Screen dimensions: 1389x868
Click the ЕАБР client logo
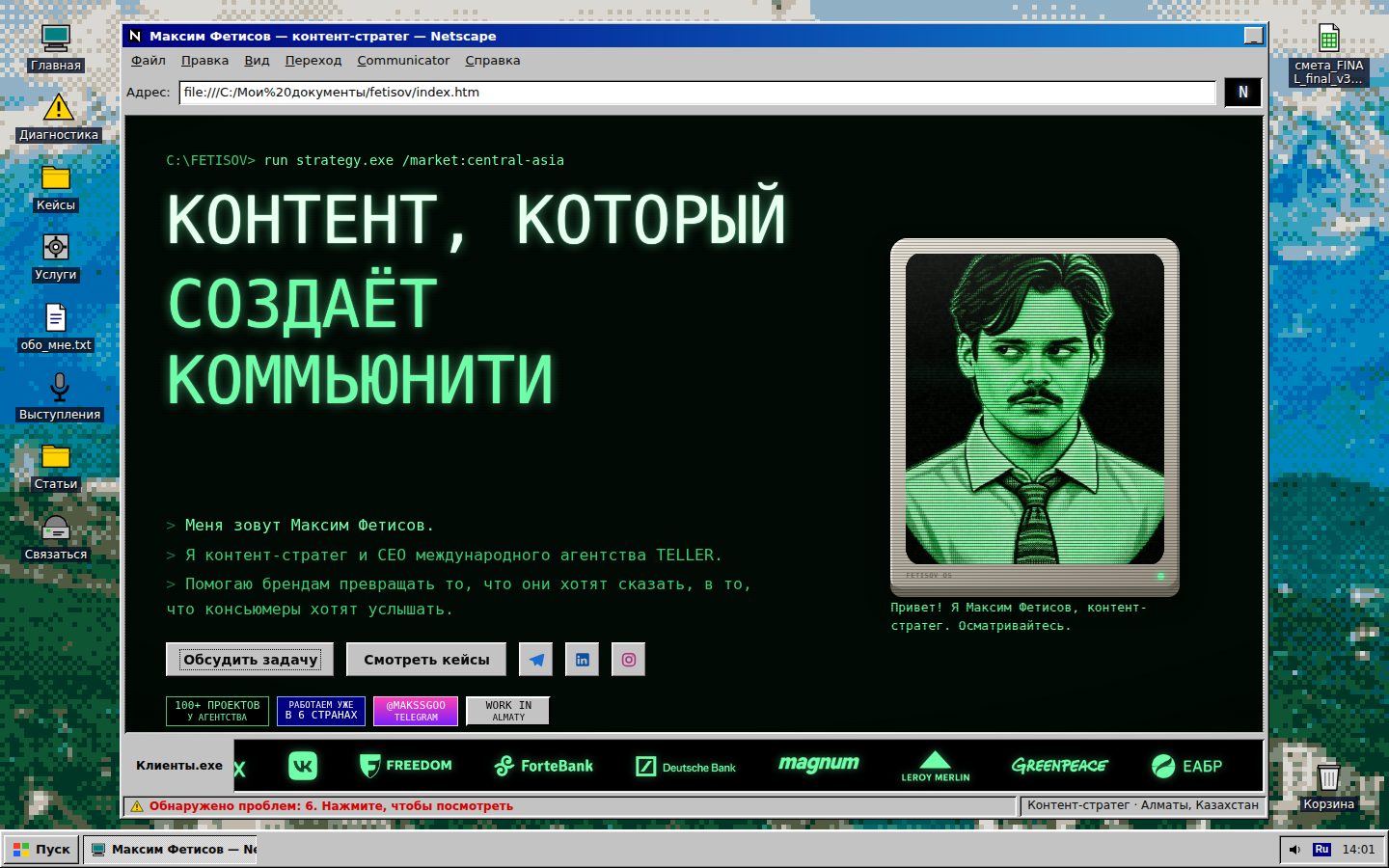pyautogui.click(x=1187, y=766)
